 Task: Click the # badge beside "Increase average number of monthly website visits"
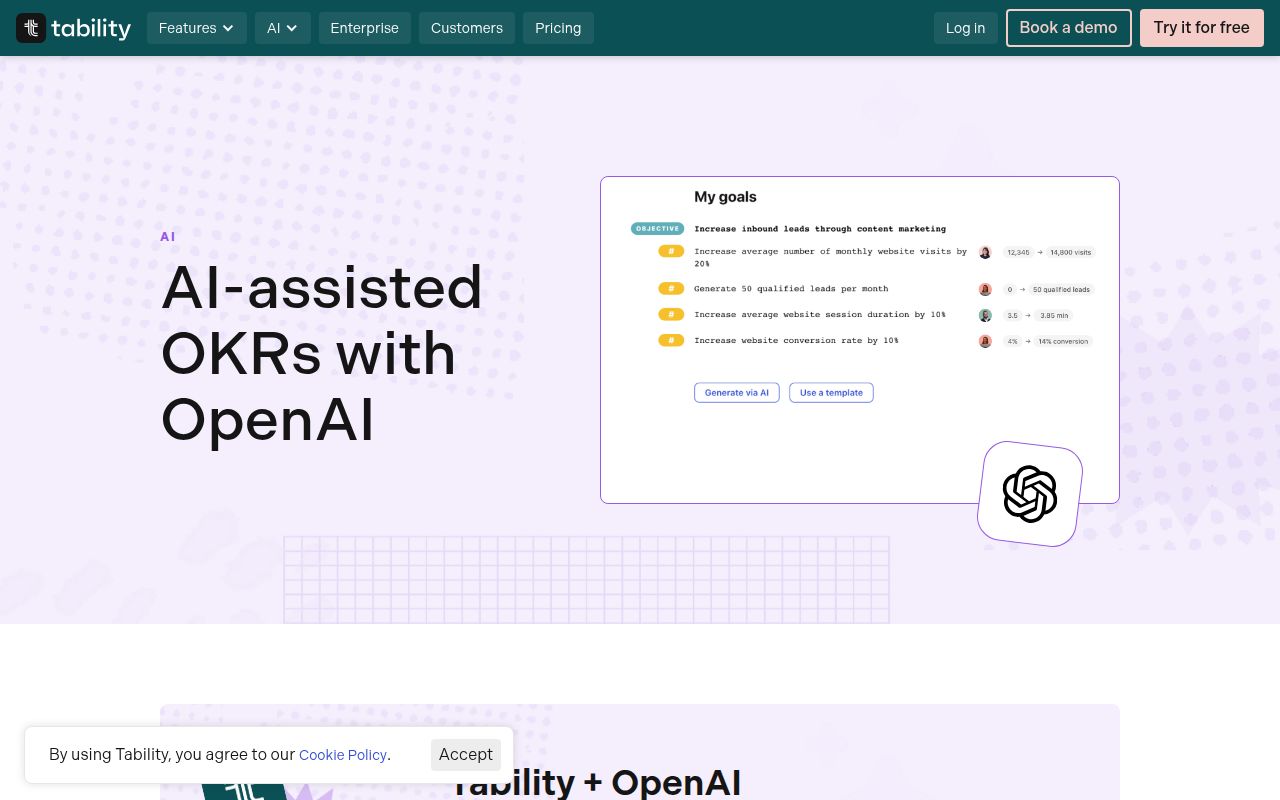[x=671, y=252]
